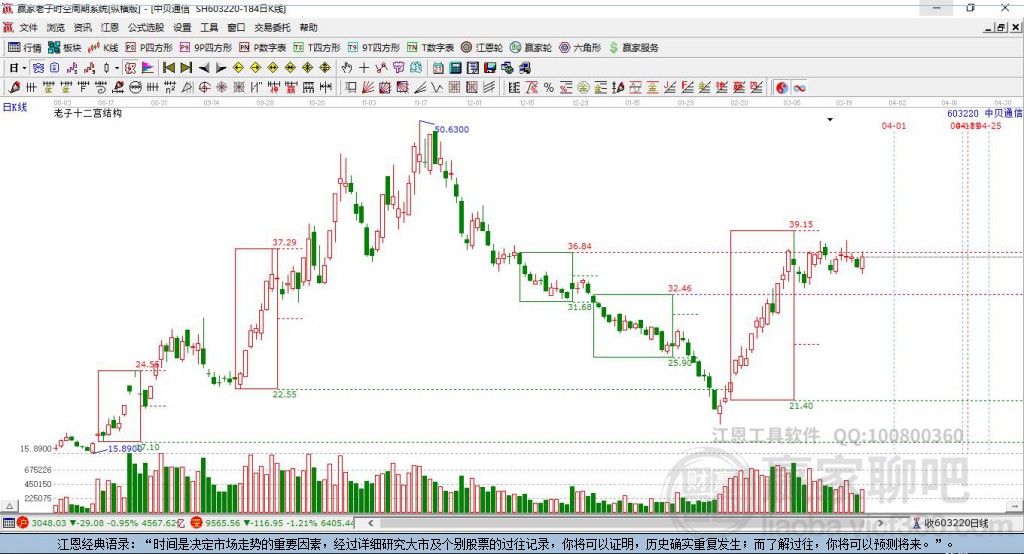Click the small black triangle above chart

830,120
